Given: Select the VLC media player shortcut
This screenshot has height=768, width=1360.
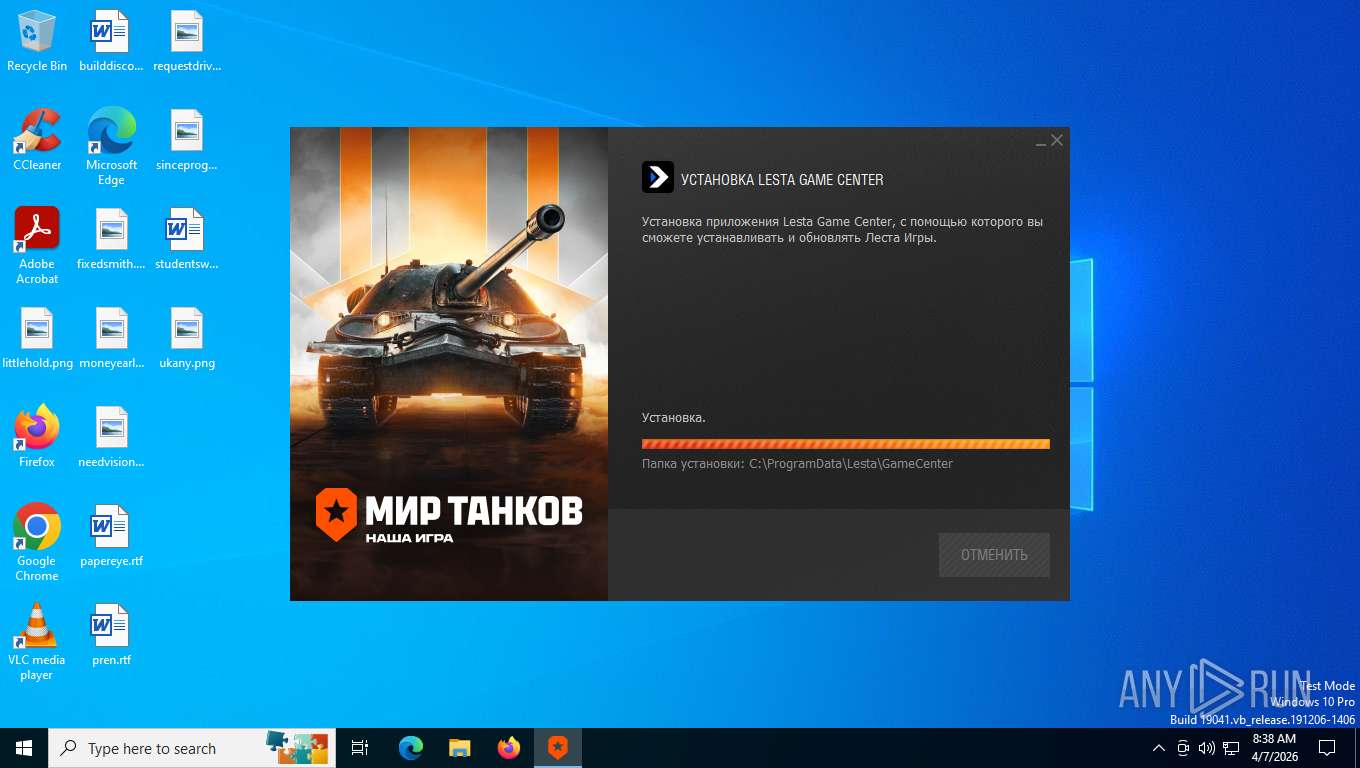Looking at the screenshot, I should point(37,642).
